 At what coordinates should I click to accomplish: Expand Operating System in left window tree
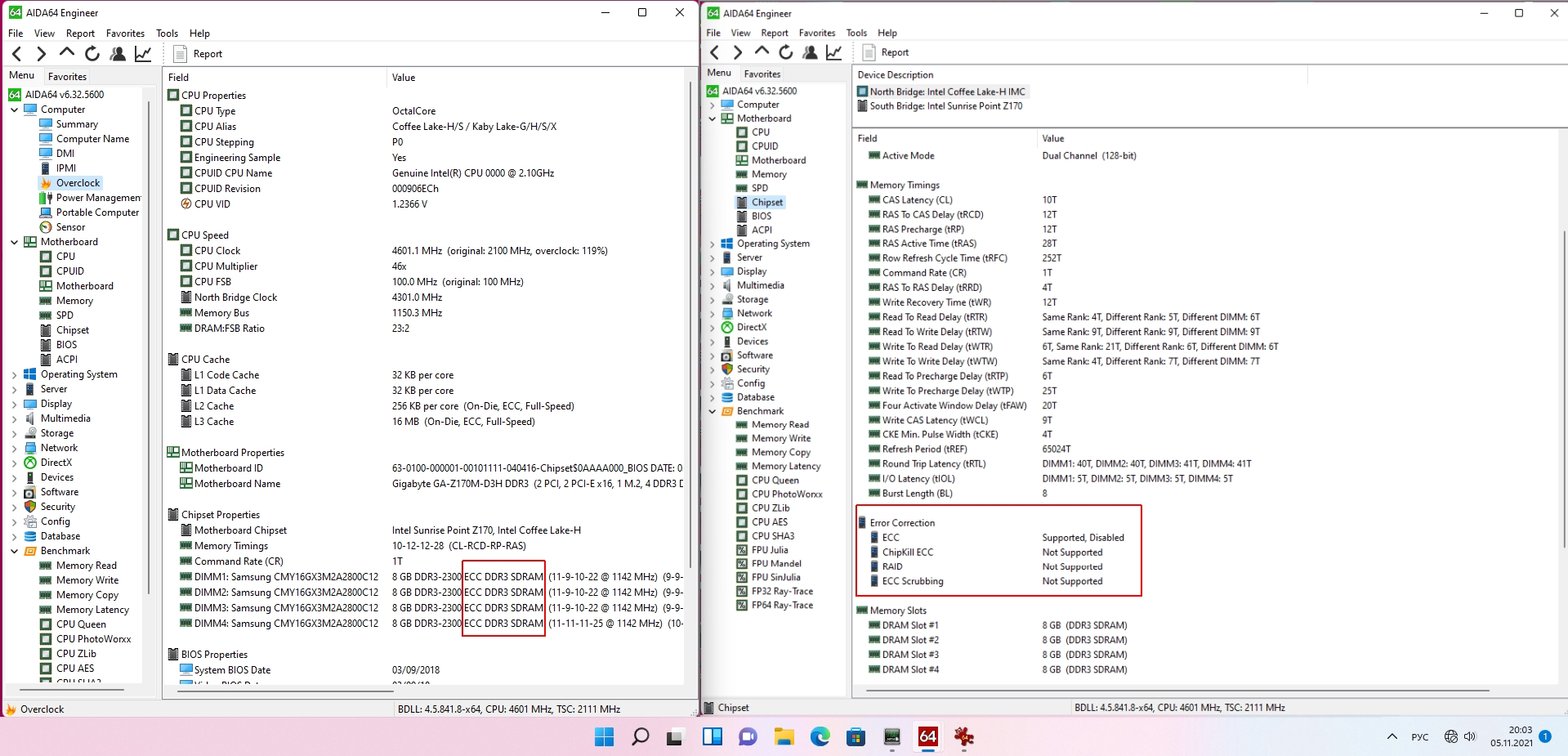tap(15, 374)
